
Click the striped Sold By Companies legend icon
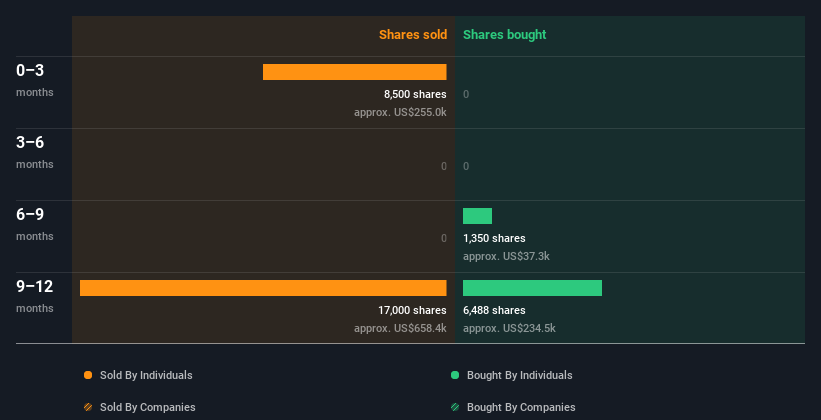pos(88,407)
